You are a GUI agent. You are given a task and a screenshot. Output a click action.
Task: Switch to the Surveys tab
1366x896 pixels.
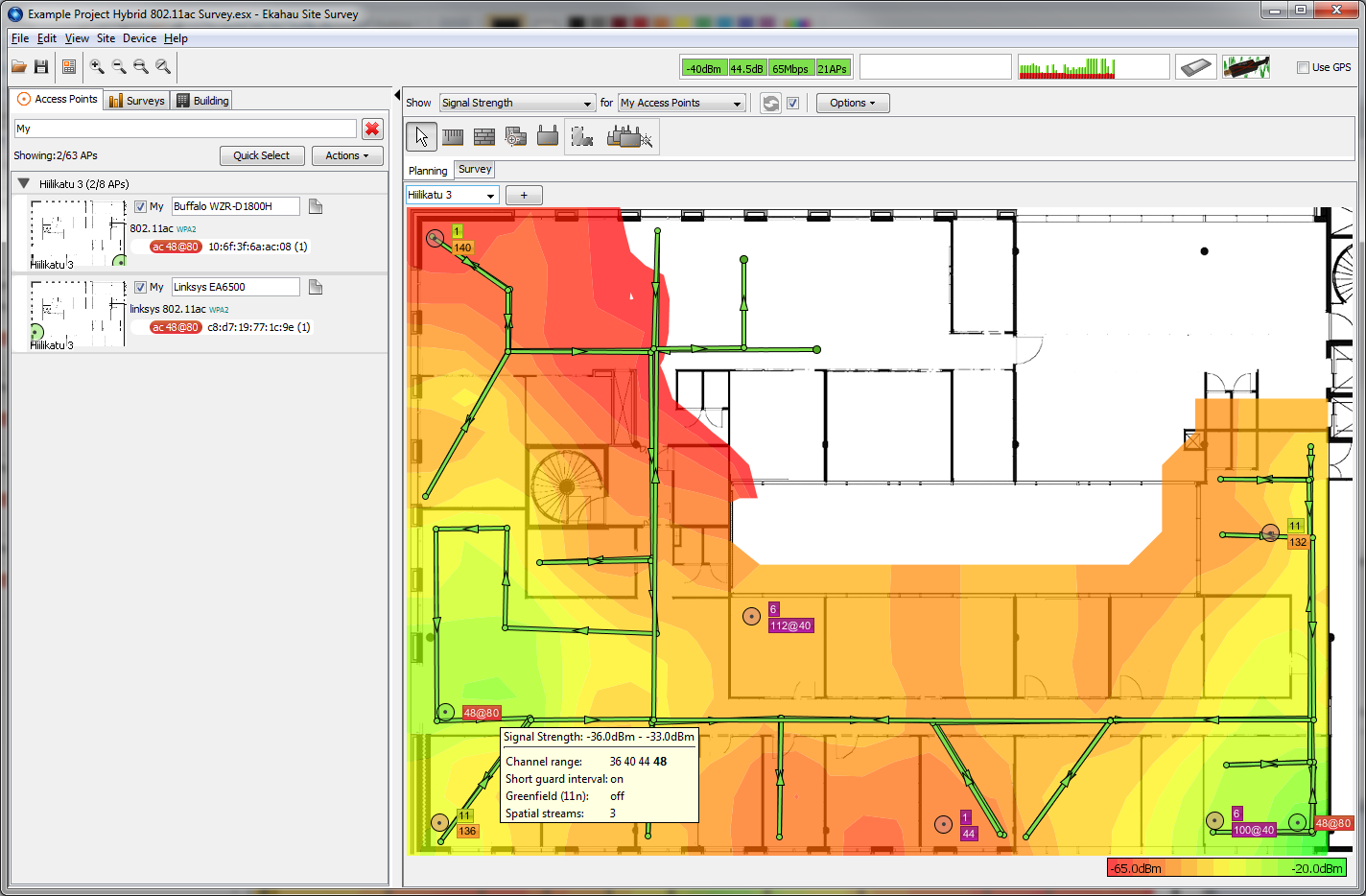tap(137, 100)
